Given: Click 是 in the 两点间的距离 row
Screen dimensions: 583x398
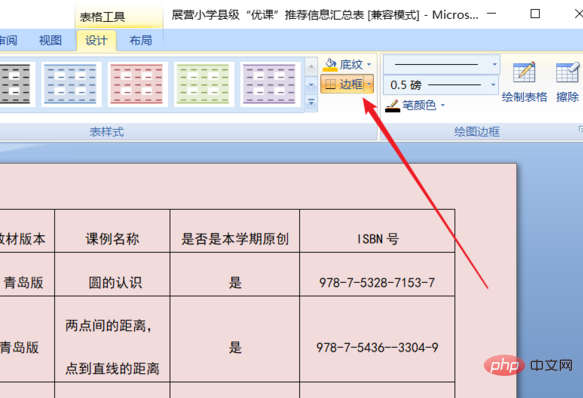Looking at the screenshot, I should [x=235, y=348].
